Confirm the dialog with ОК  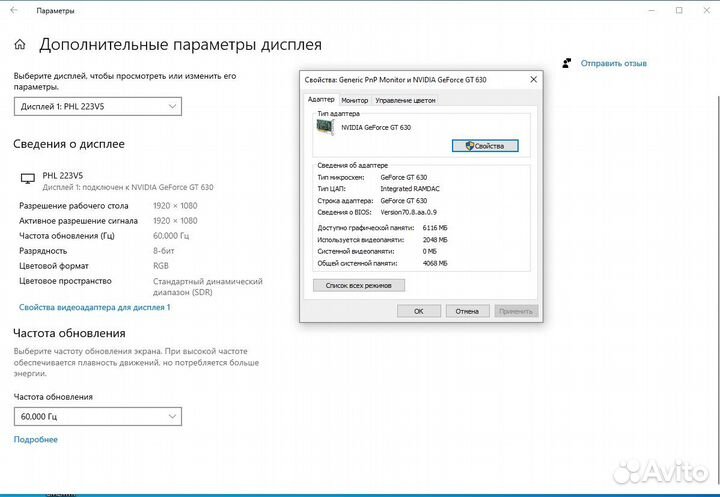point(419,311)
